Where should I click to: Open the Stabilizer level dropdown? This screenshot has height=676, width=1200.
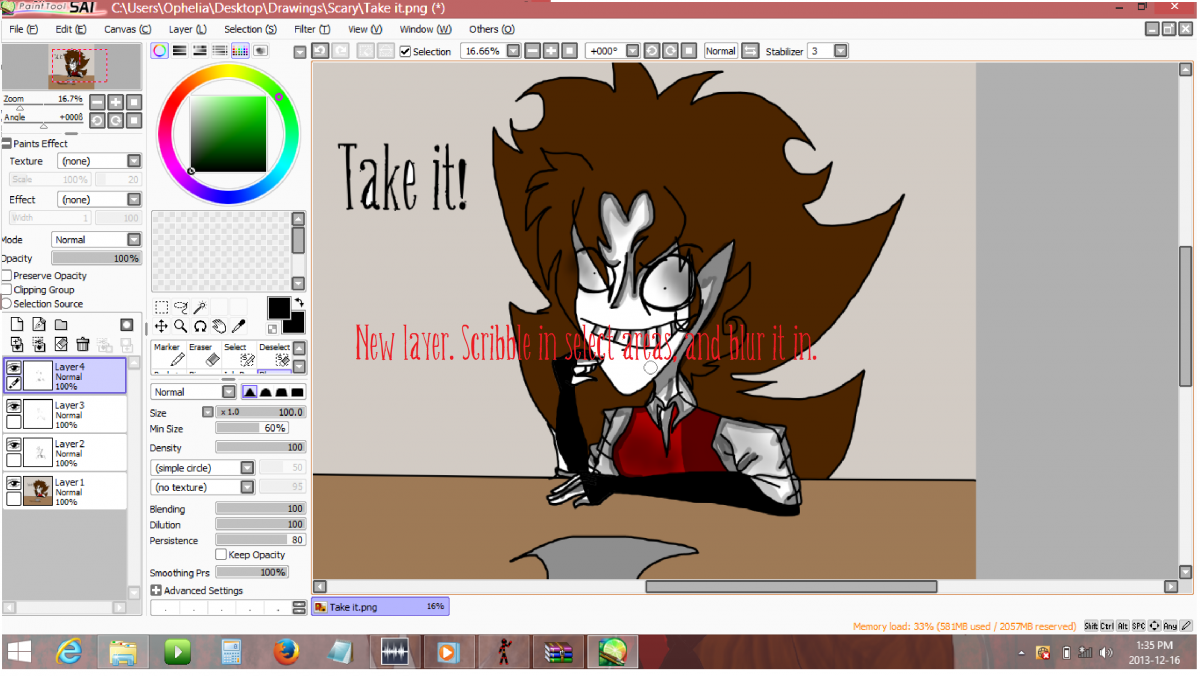pos(841,51)
